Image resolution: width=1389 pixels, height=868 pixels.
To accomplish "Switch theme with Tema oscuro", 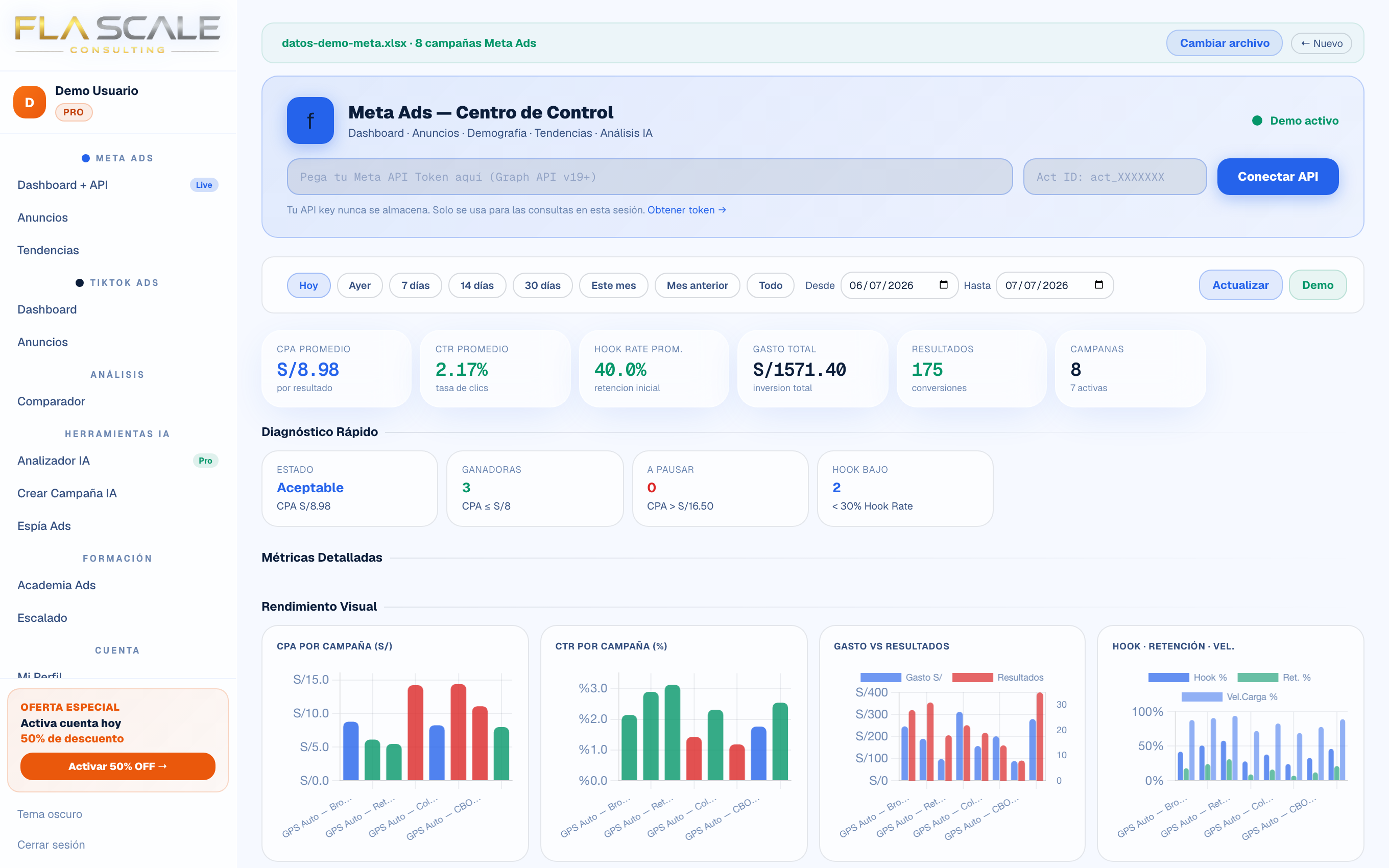I will tap(50, 814).
